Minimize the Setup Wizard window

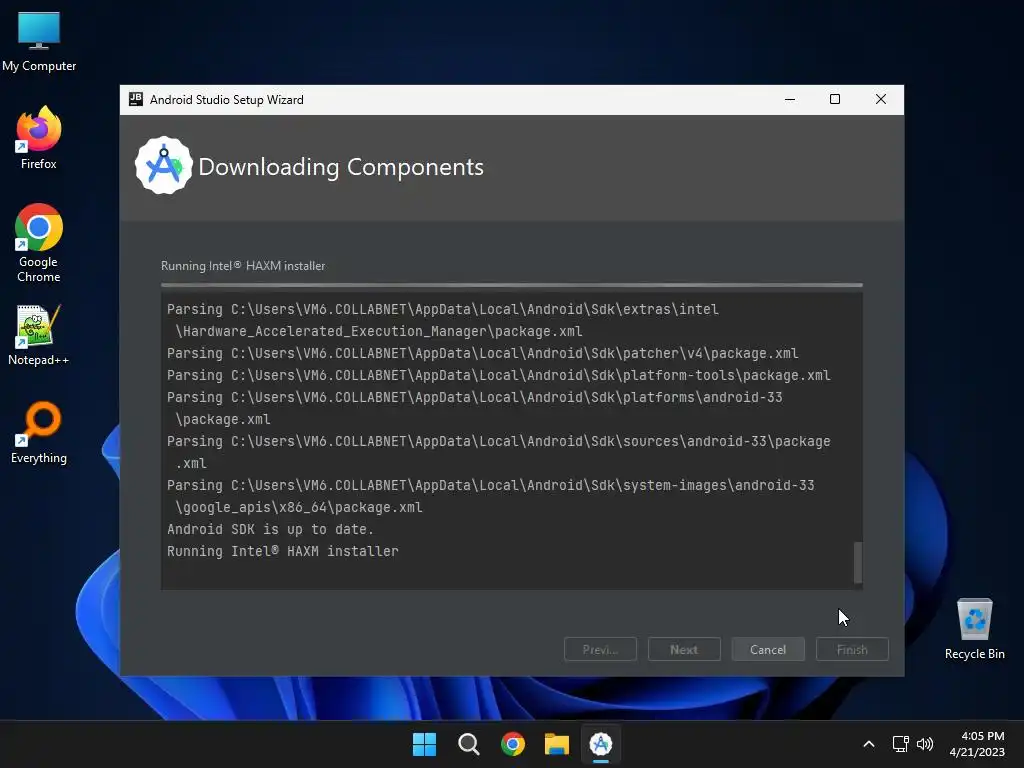790,99
